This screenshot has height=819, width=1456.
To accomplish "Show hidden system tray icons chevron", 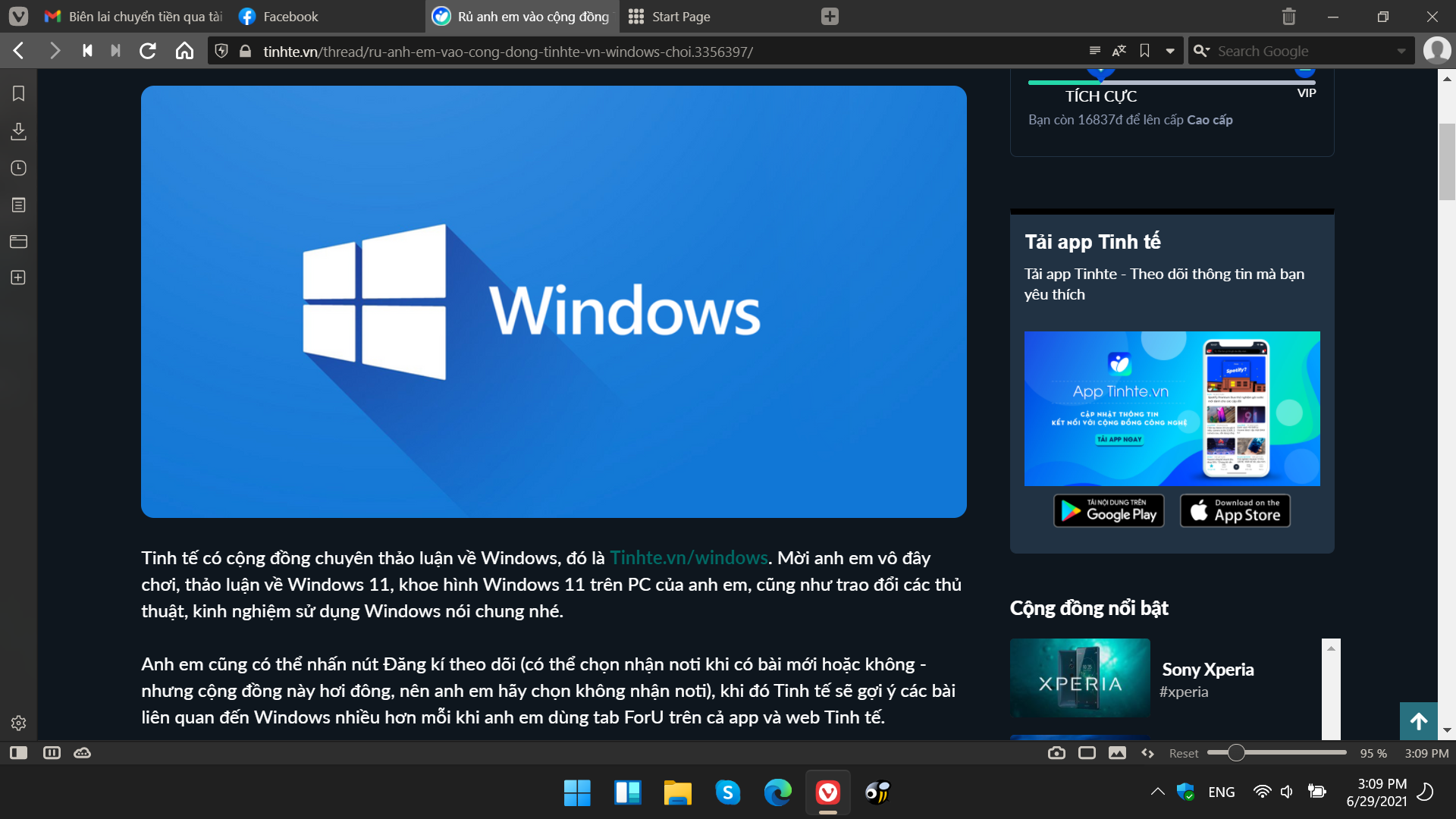I will [x=1157, y=792].
